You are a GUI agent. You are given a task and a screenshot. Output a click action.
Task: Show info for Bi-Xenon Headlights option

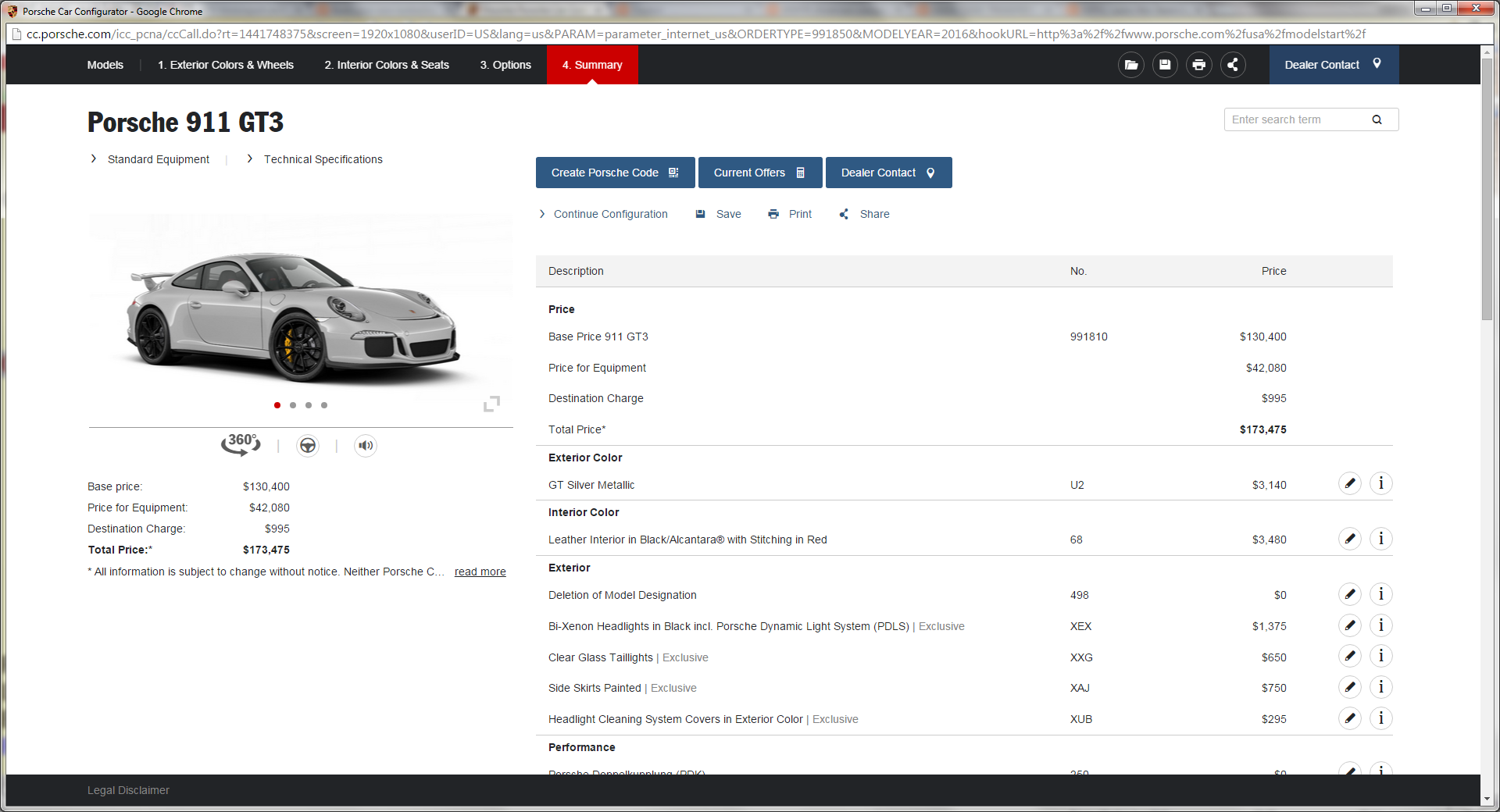coord(1380,625)
